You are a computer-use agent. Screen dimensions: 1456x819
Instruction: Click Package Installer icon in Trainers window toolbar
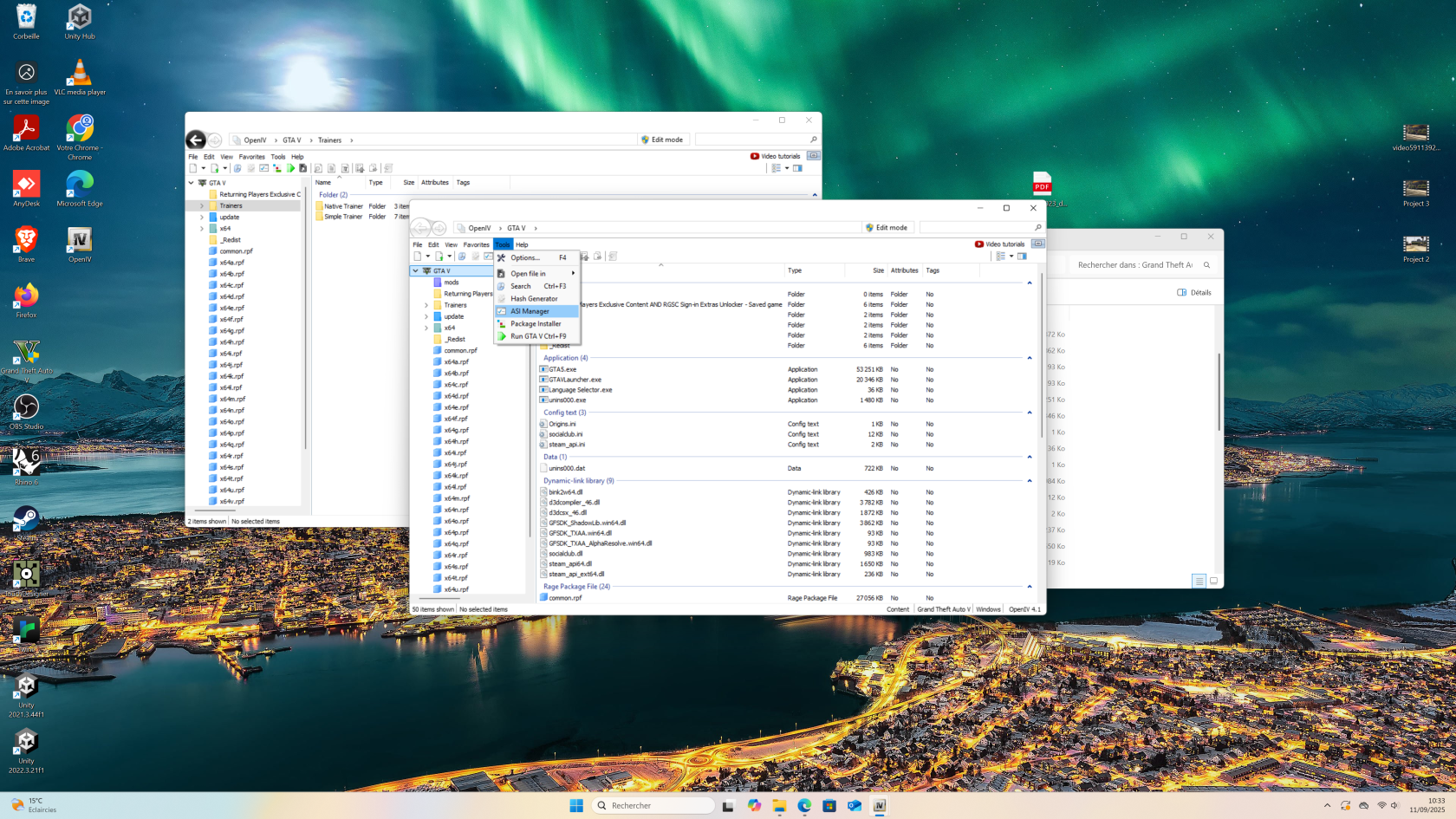[x=277, y=168]
